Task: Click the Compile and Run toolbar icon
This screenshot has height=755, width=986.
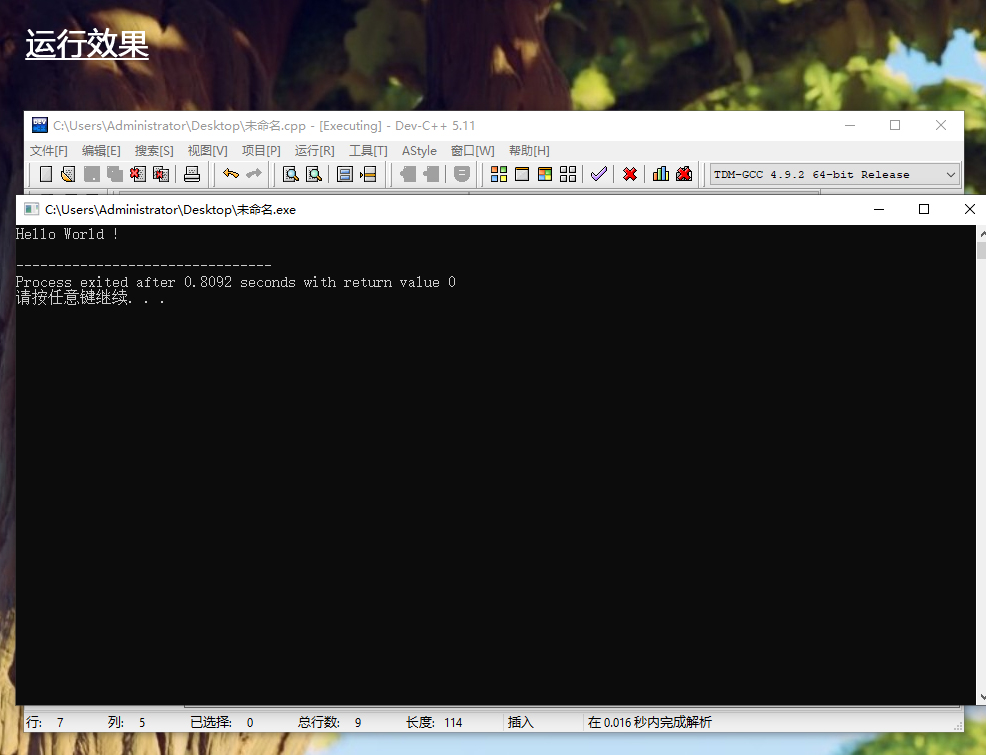Action: [545, 174]
